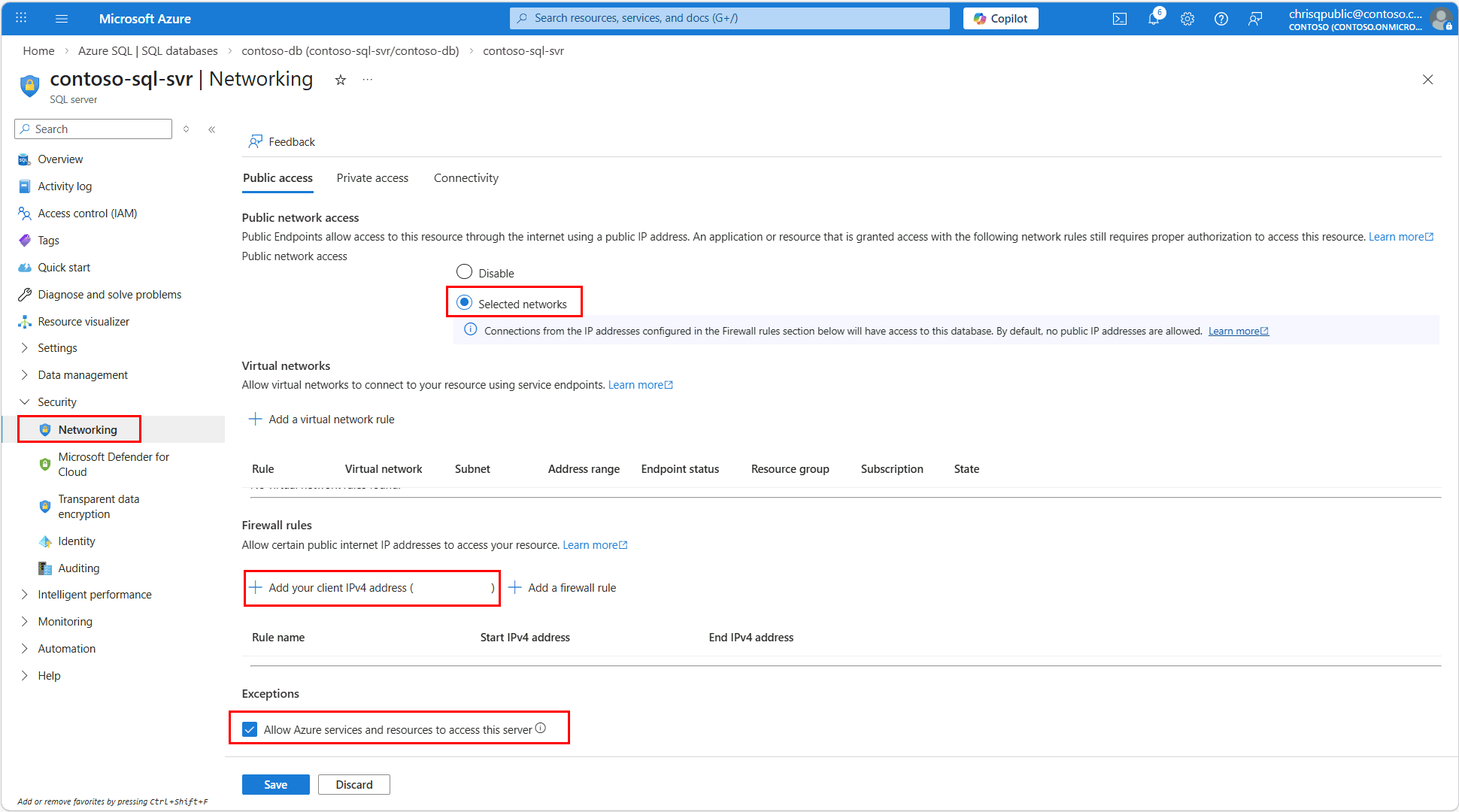Screen dimensions: 1459x812
Task: Switch to the Connectivity tab
Action: tap(466, 178)
